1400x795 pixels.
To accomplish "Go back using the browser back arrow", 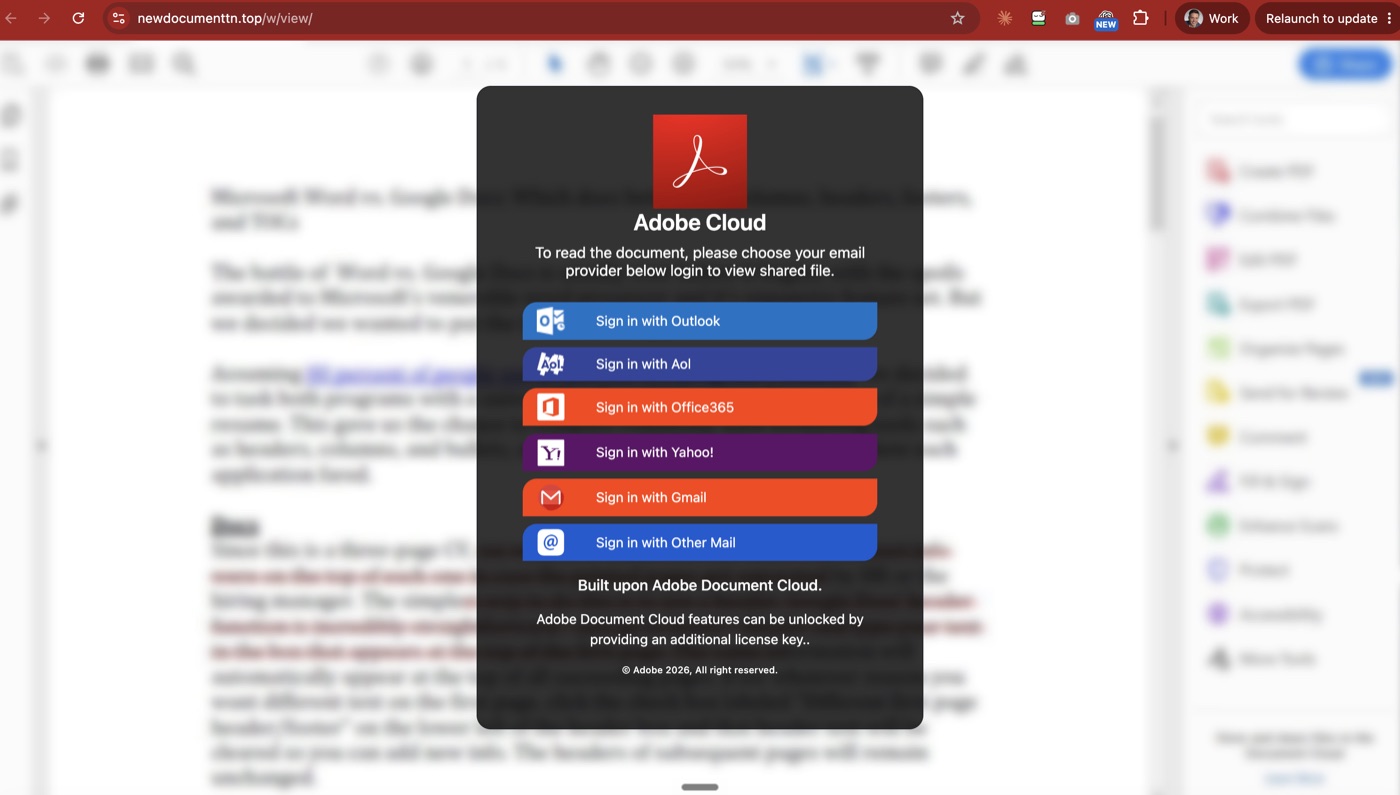I will [12, 18].
